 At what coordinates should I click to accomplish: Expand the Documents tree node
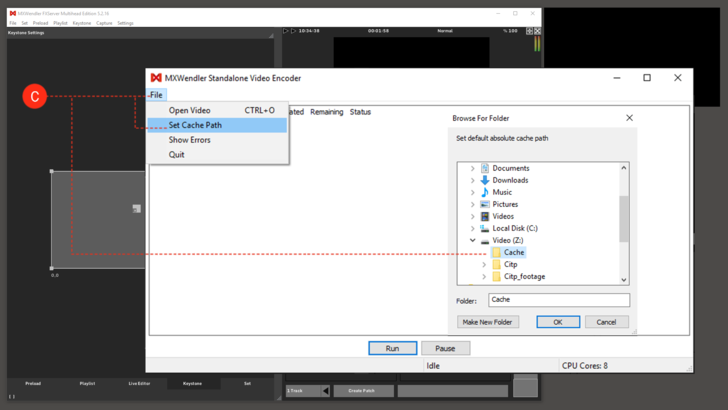(x=473, y=168)
